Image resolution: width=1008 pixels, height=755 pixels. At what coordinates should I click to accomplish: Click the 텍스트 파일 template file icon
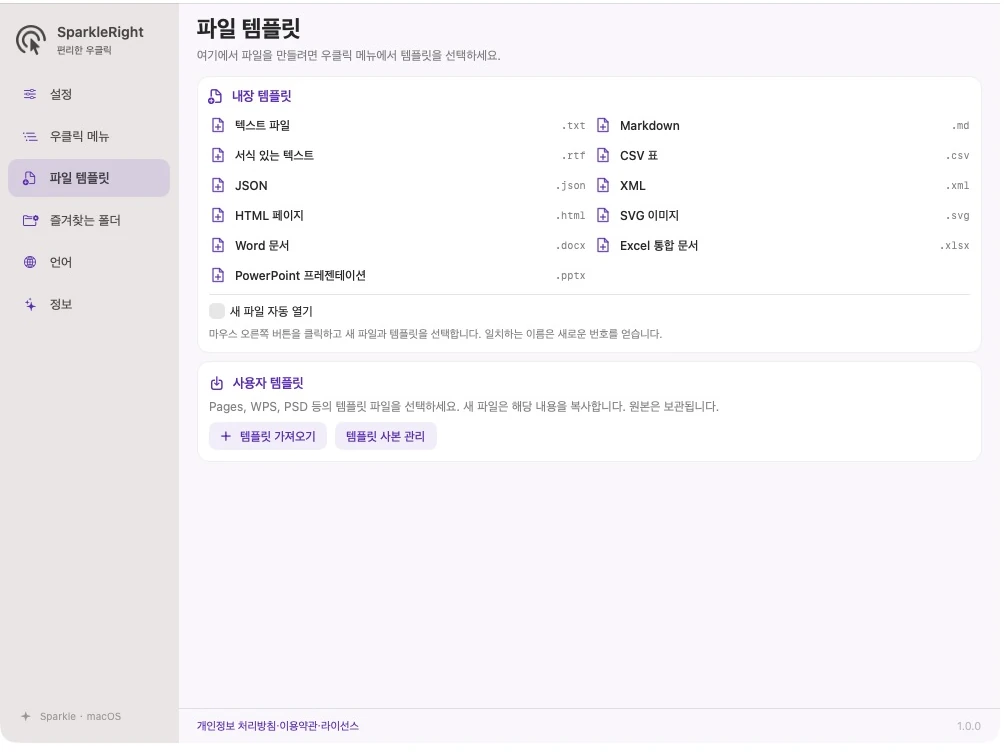click(218, 125)
